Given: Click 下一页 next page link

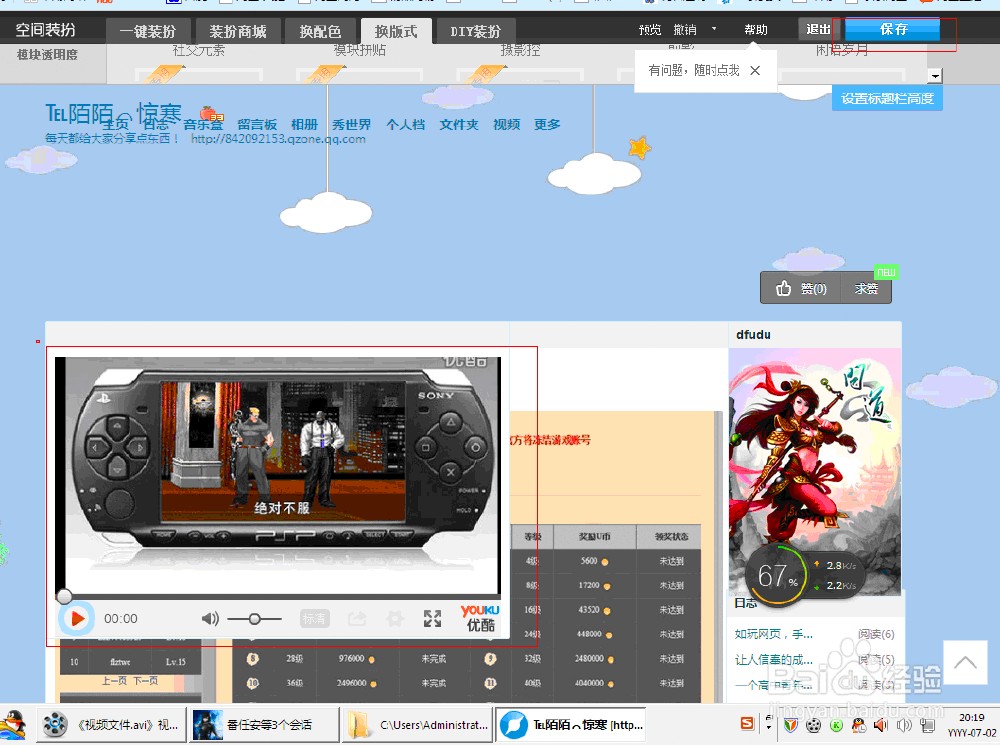Looking at the screenshot, I should (145, 681).
